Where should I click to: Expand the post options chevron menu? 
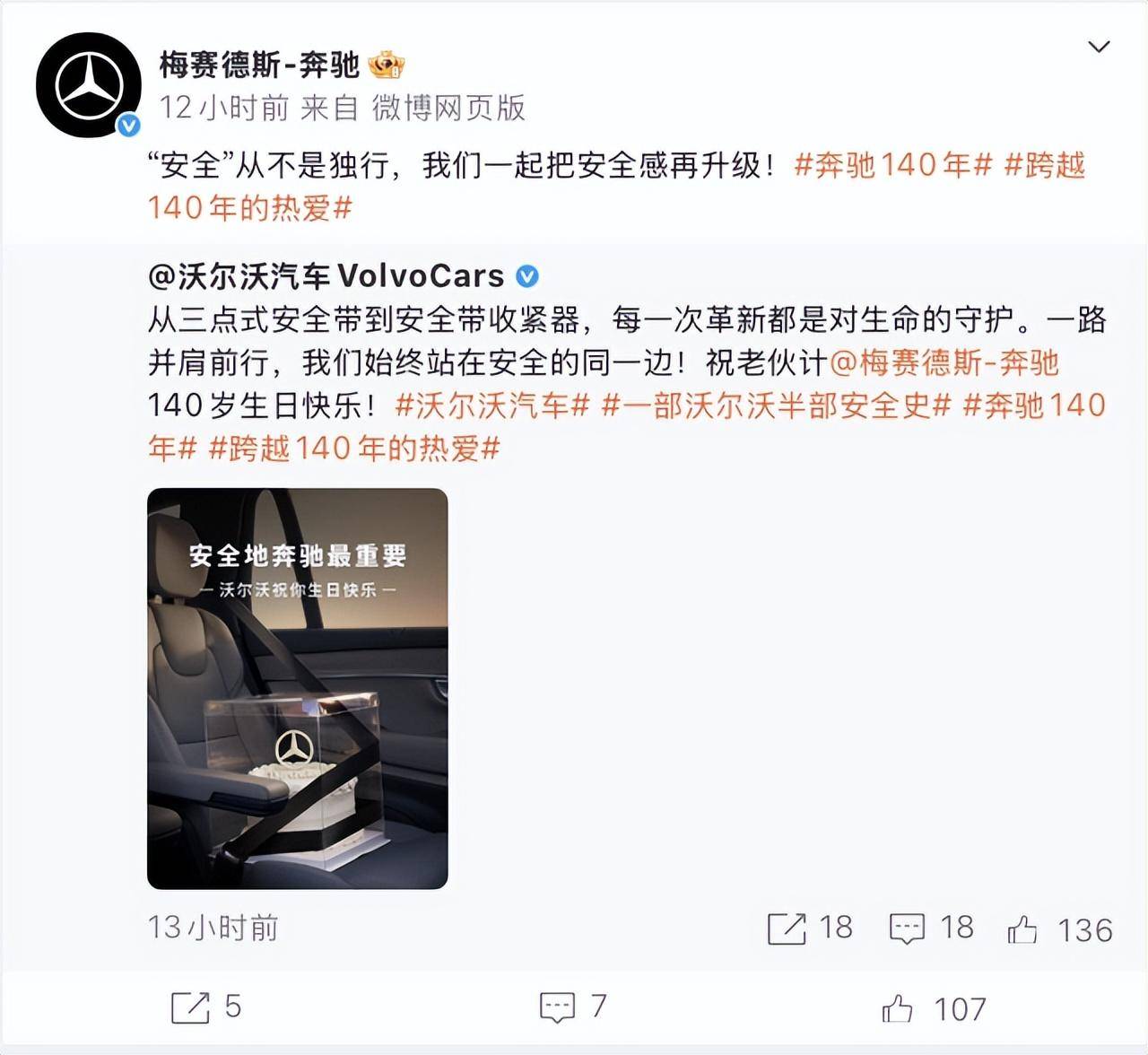pyautogui.click(x=1099, y=47)
